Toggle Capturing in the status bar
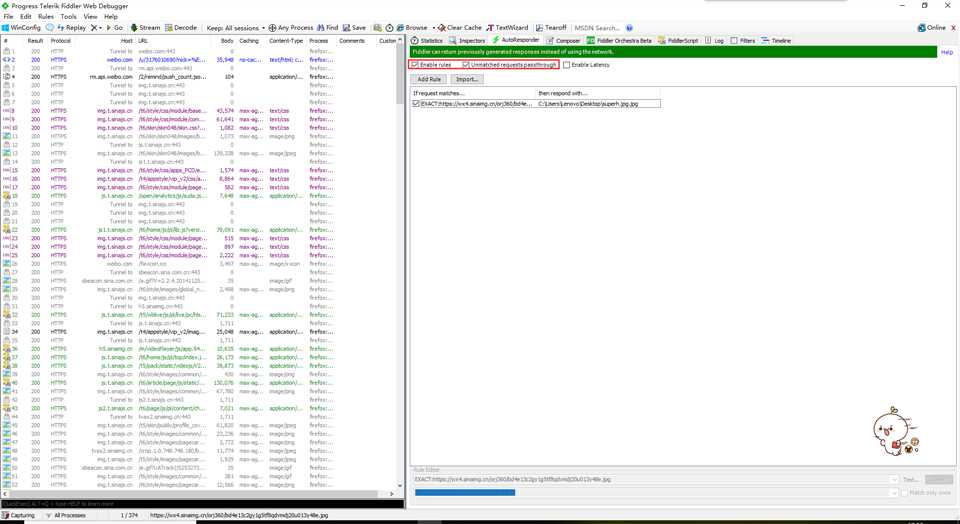The image size is (960, 524). 18,515
